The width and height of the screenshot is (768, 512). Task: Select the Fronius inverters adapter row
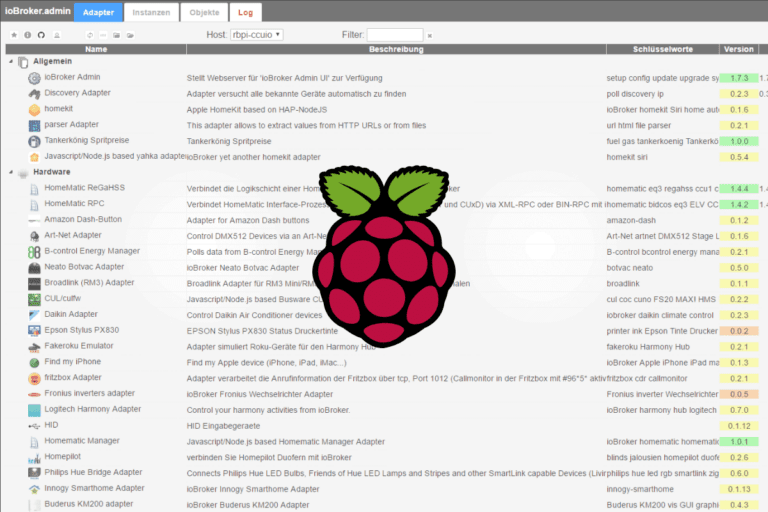tap(384, 394)
